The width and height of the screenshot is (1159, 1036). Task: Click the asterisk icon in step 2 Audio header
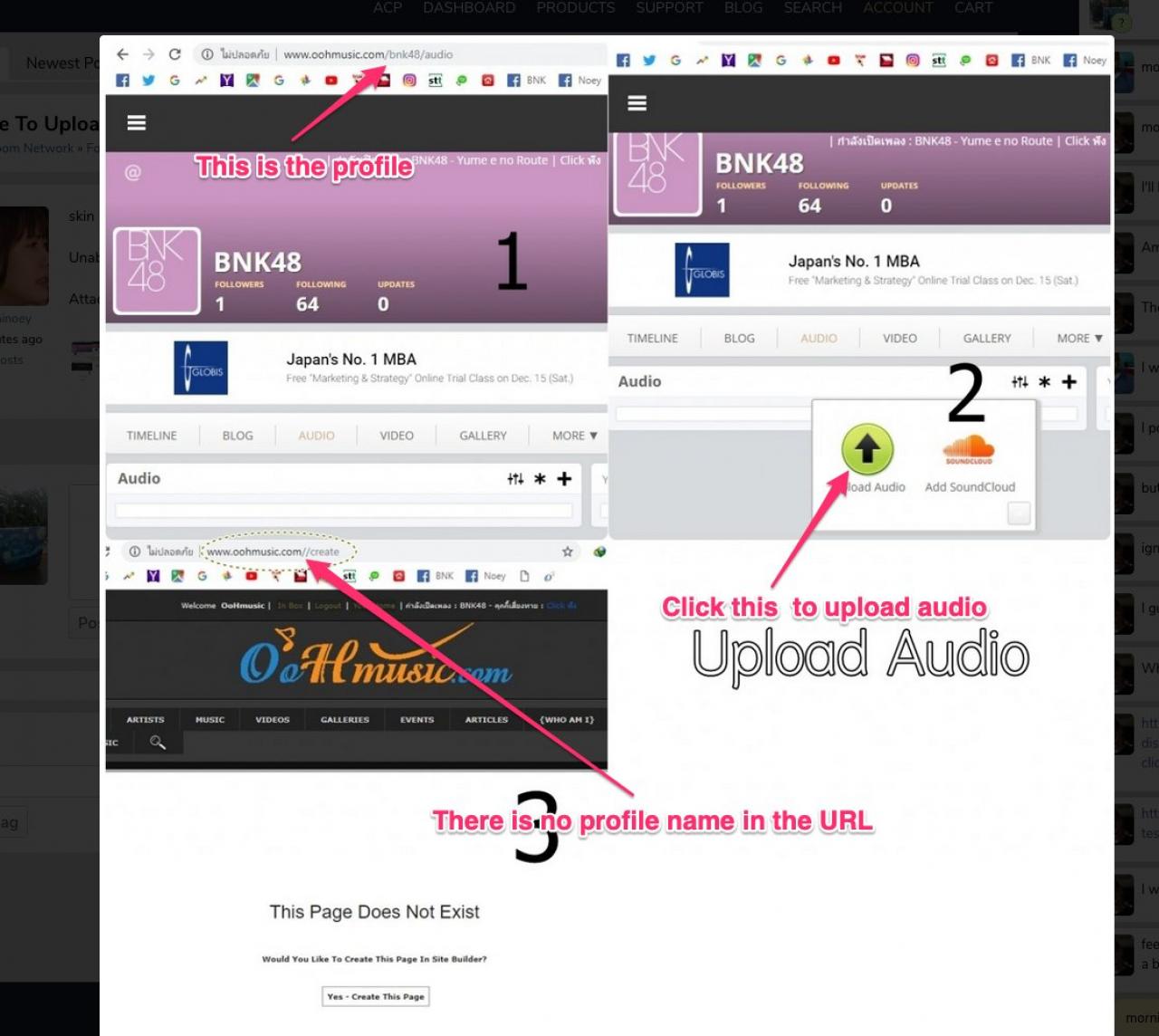pyautogui.click(x=1044, y=382)
